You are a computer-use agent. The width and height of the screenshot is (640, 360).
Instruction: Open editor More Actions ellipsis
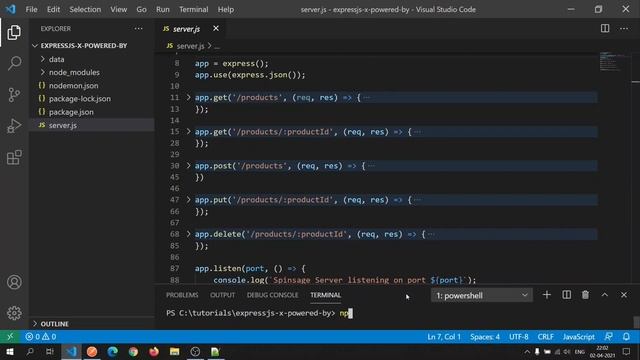624,28
